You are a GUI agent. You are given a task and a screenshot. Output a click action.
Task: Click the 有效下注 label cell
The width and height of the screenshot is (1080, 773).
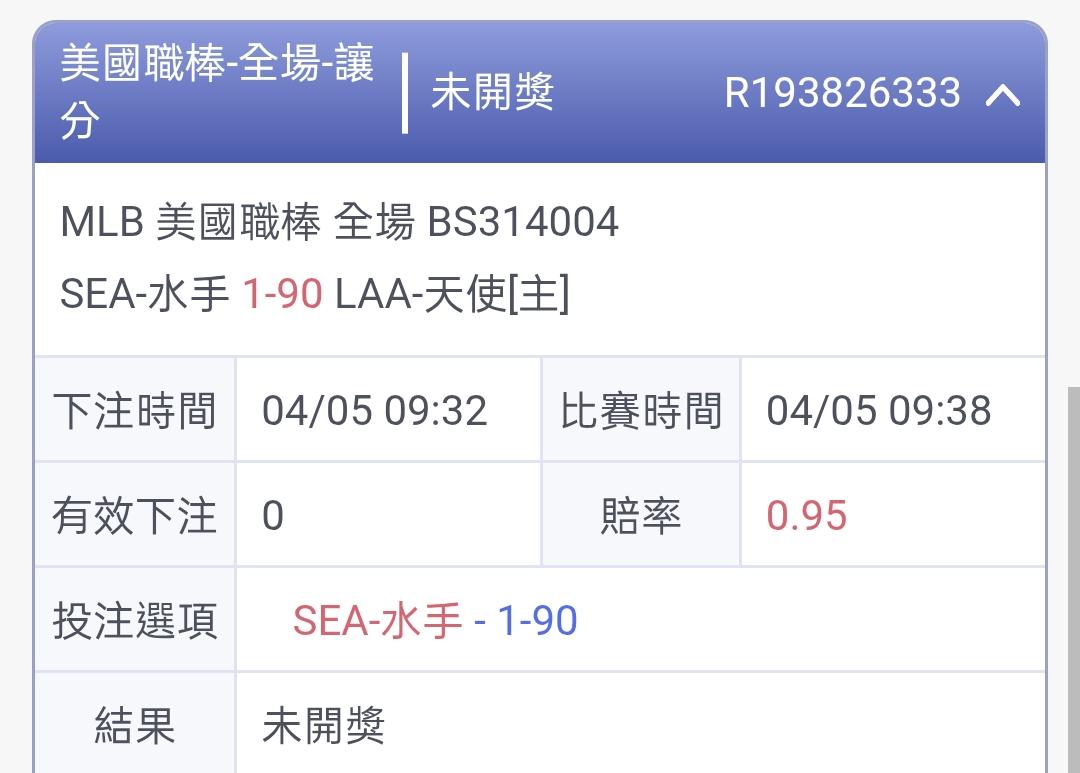pyautogui.click(x=135, y=516)
